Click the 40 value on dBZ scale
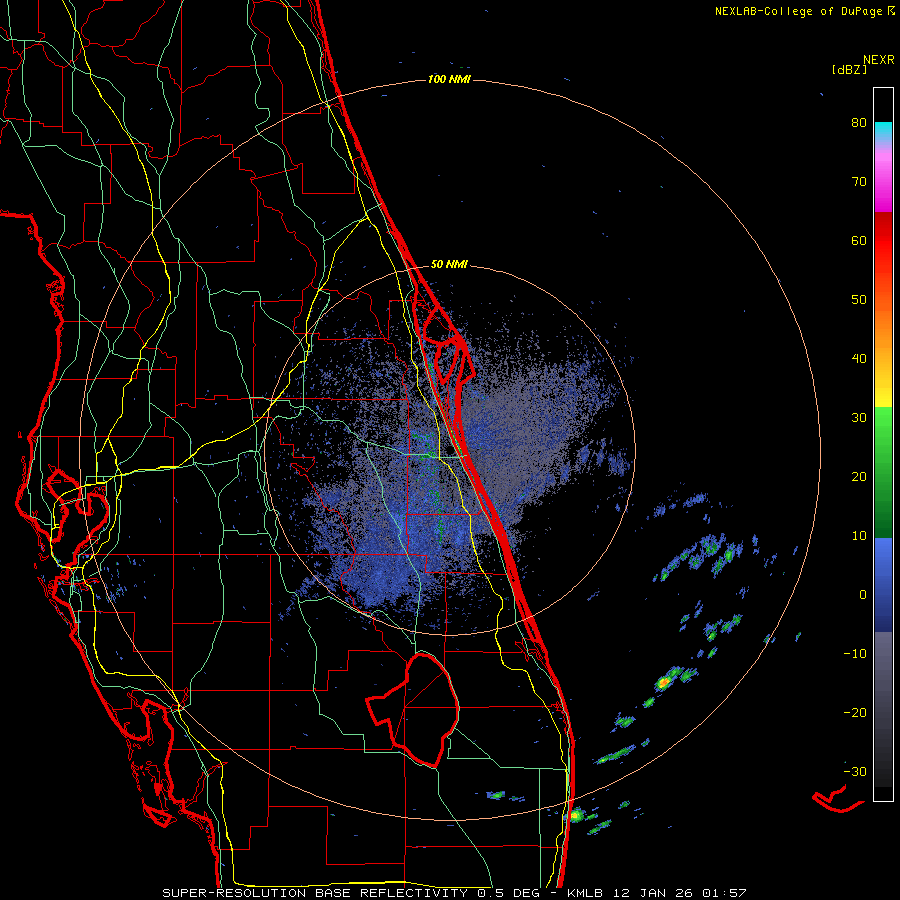The width and height of the screenshot is (900, 900). [x=859, y=359]
